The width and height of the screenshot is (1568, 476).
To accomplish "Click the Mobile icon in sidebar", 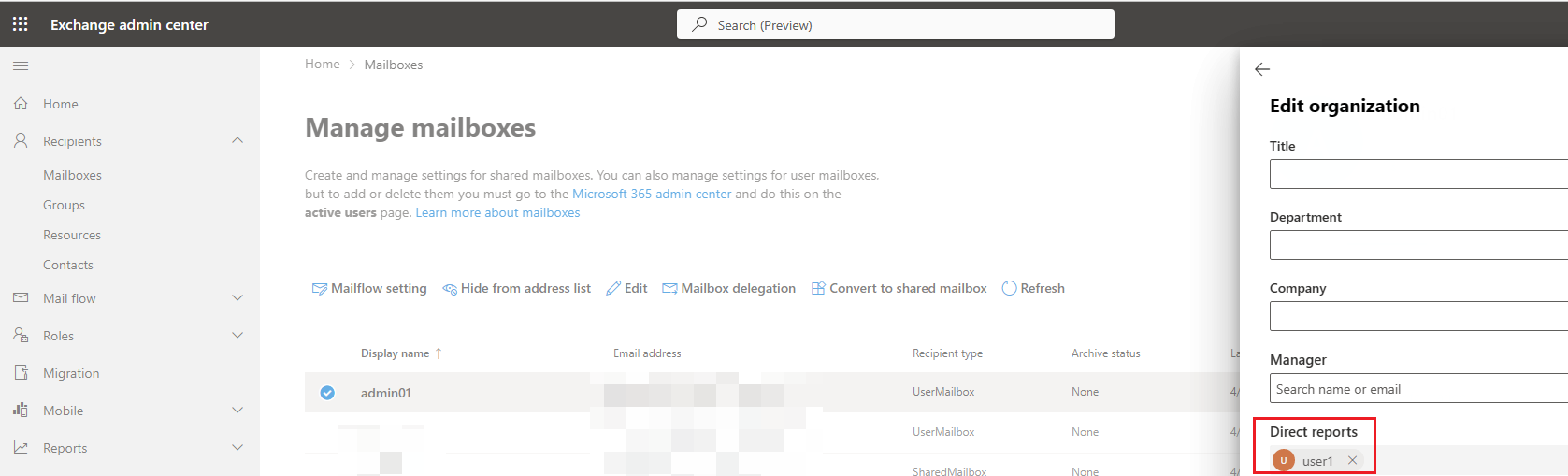I will click(21, 411).
